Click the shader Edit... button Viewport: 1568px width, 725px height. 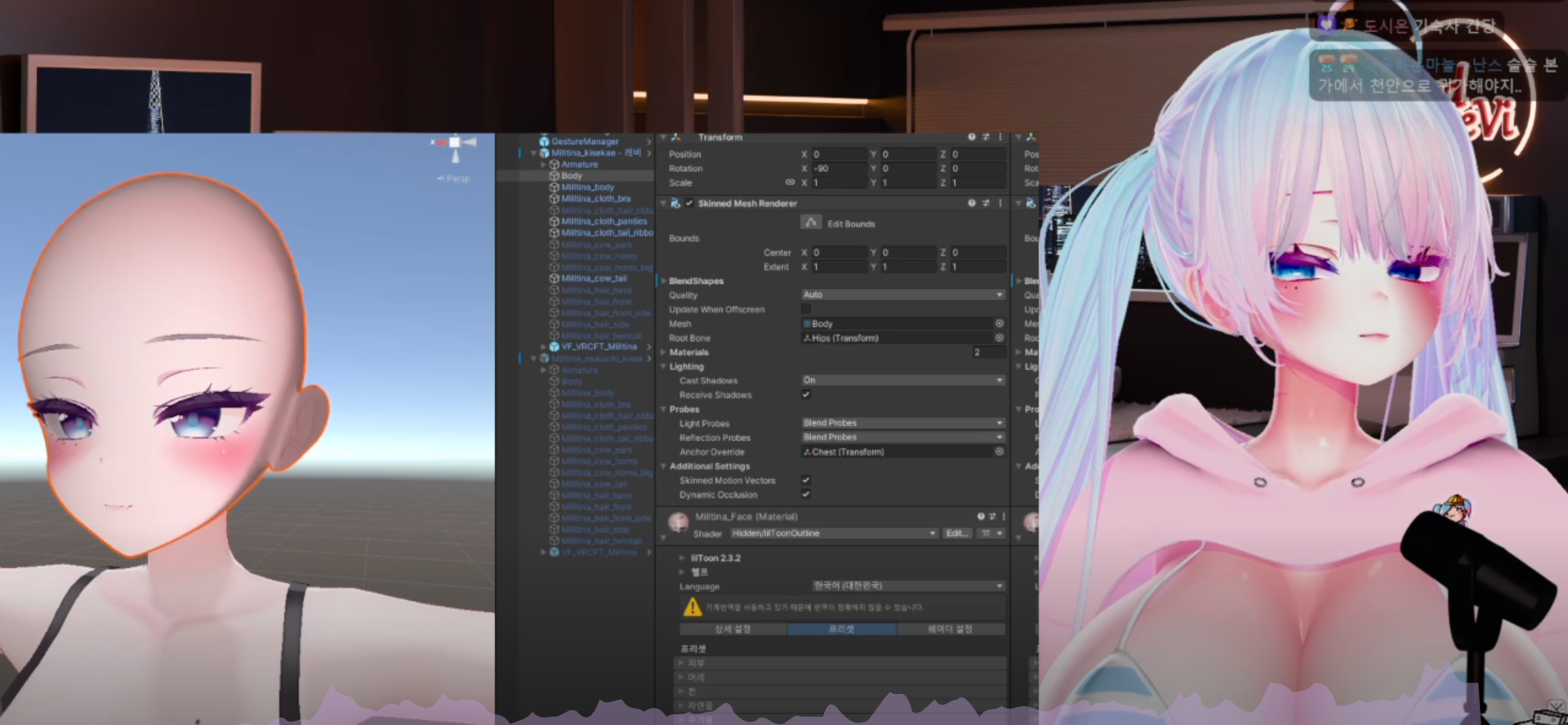pos(957,533)
